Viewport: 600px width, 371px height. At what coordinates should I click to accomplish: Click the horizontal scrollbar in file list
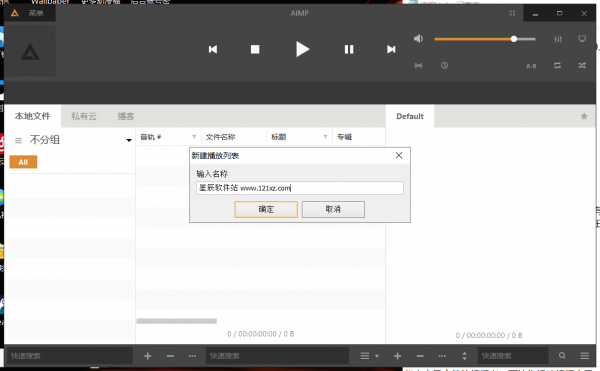pos(177,321)
